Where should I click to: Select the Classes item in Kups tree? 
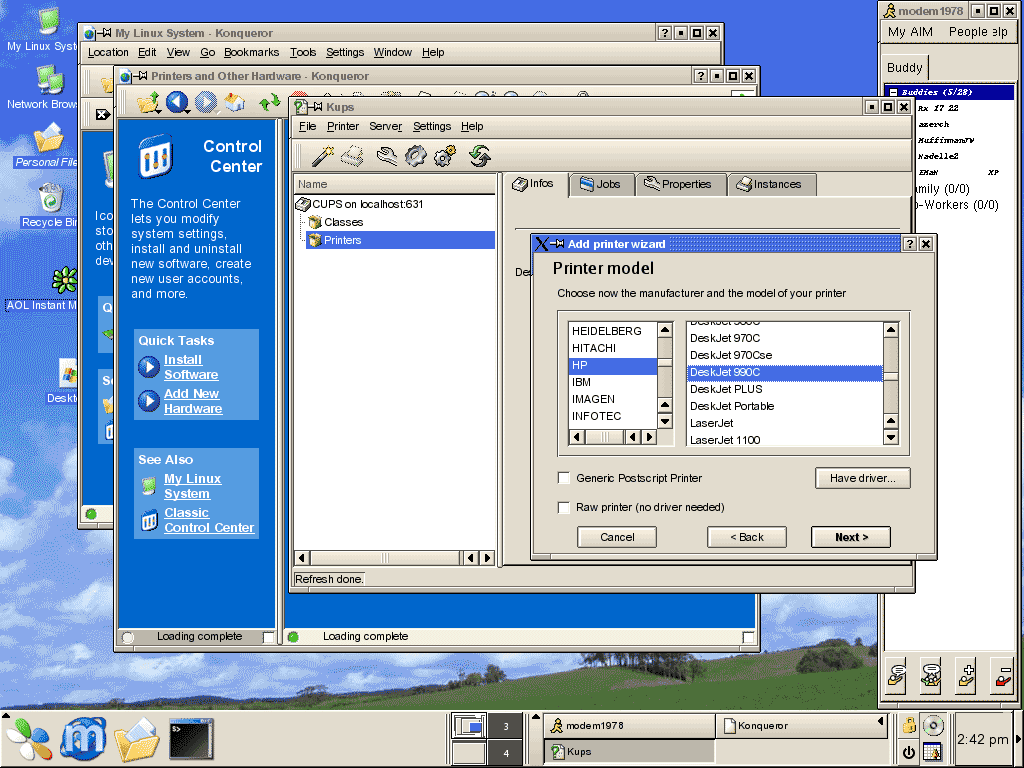click(x=344, y=222)
